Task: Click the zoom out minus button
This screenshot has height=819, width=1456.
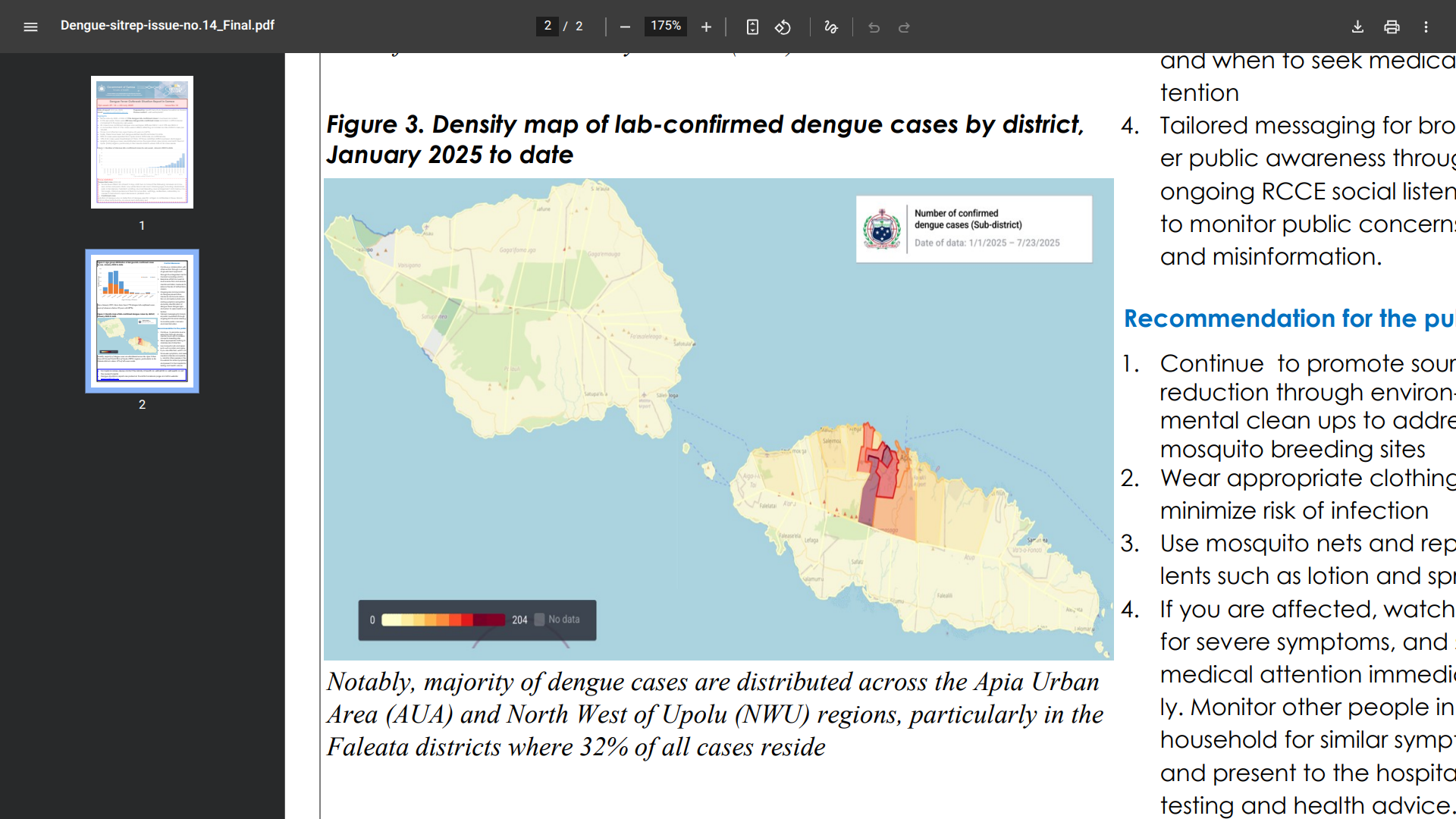Action: (x=625, y=27)
